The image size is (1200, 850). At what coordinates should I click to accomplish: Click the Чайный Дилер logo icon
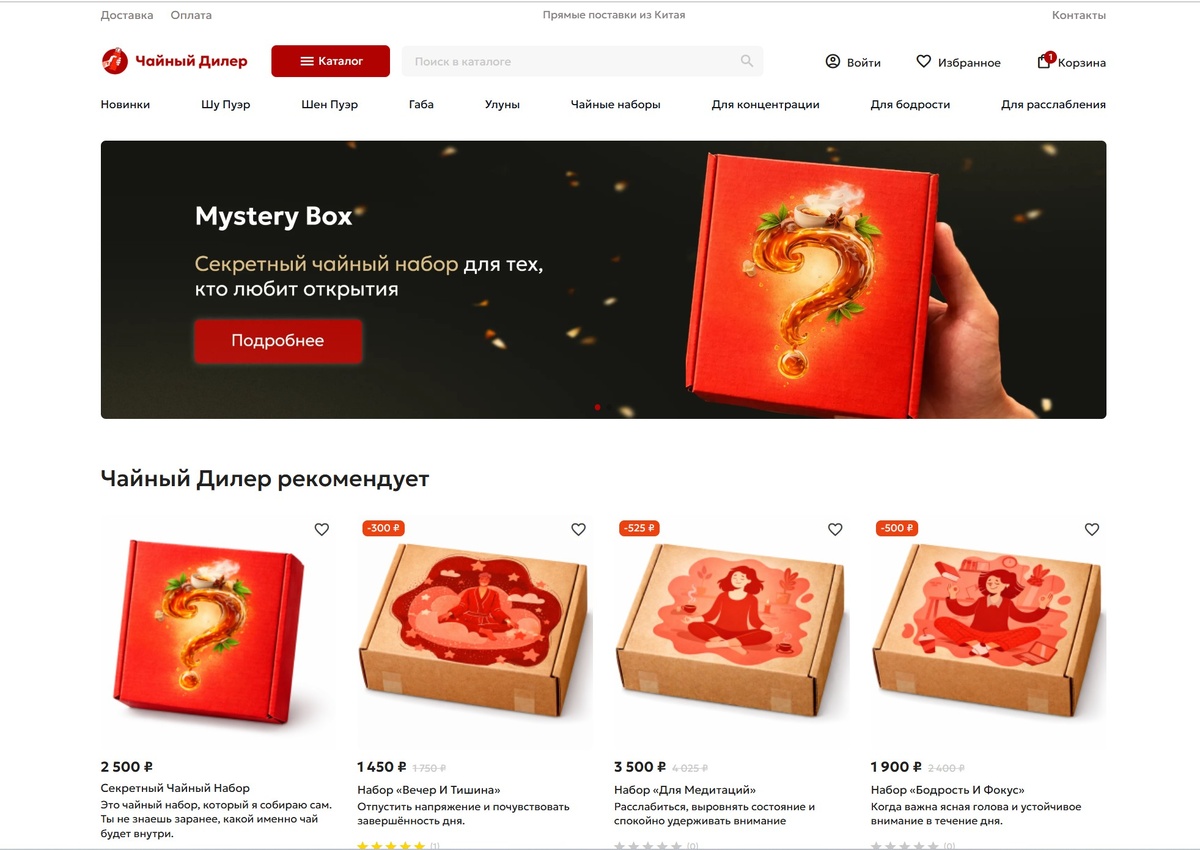(x=115, y=61)
